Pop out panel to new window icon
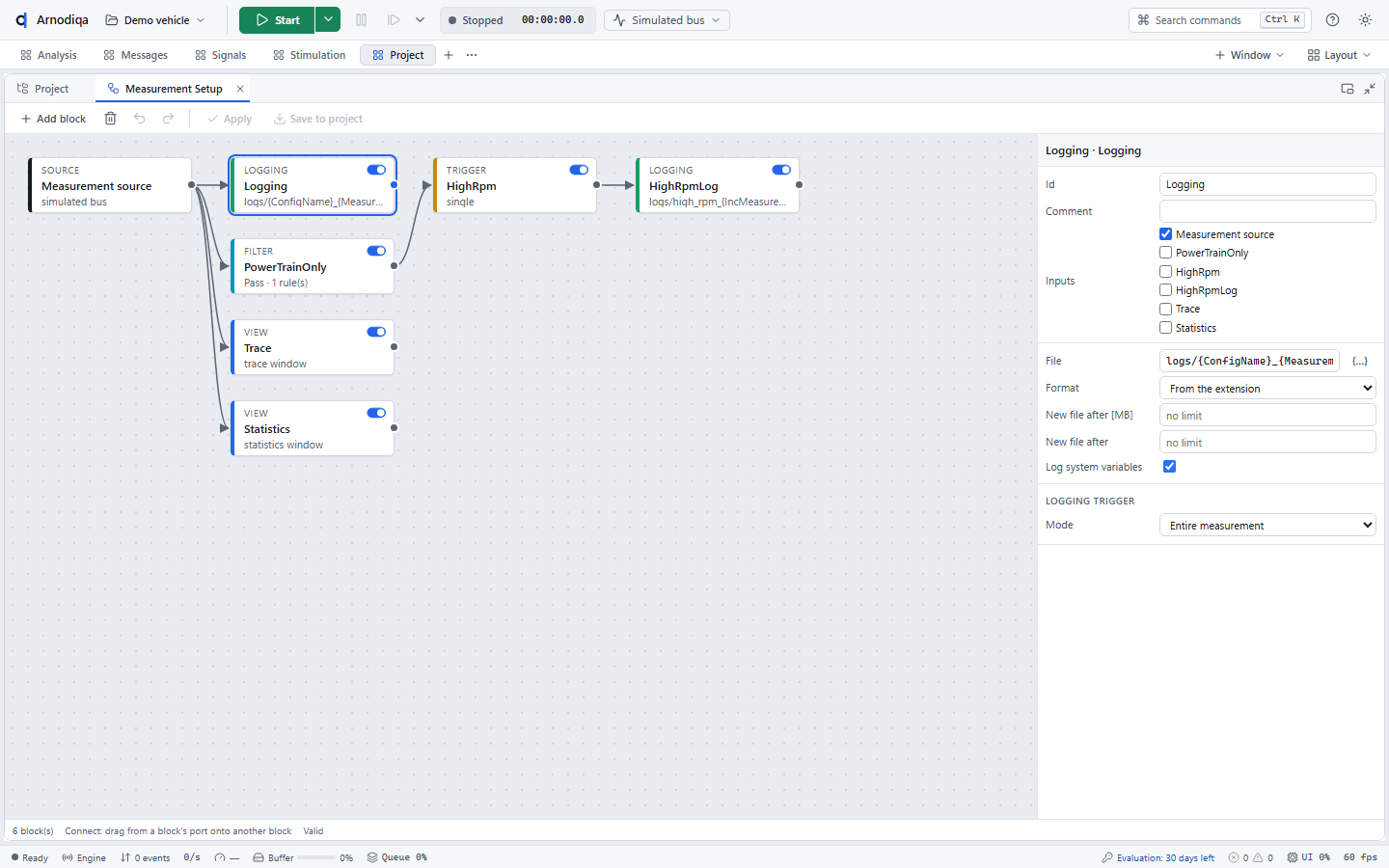Viewport: 1389px width, 868px height. click(x=1348, y=89)
